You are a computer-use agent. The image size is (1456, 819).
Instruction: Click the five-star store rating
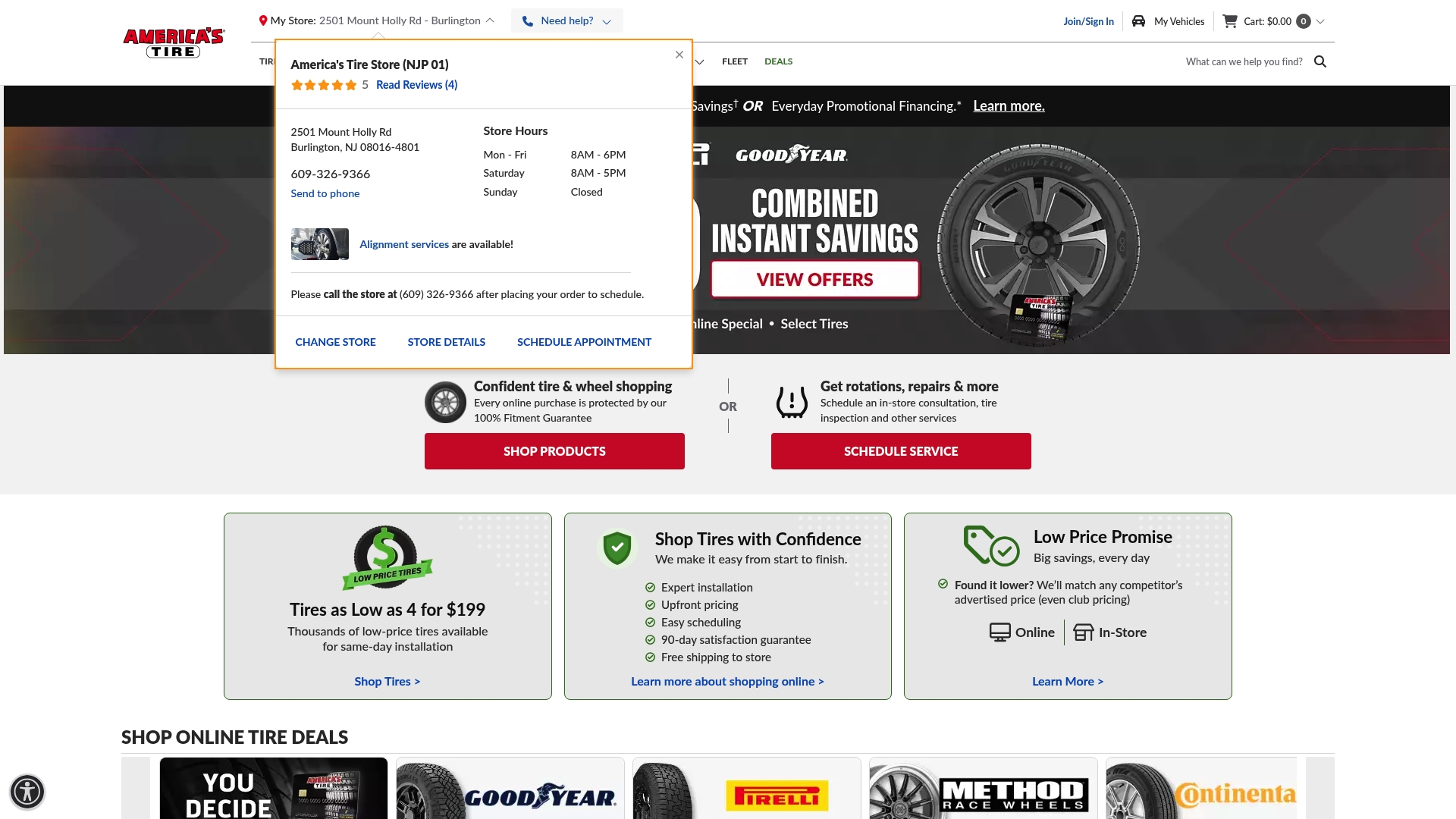(324, 85)
